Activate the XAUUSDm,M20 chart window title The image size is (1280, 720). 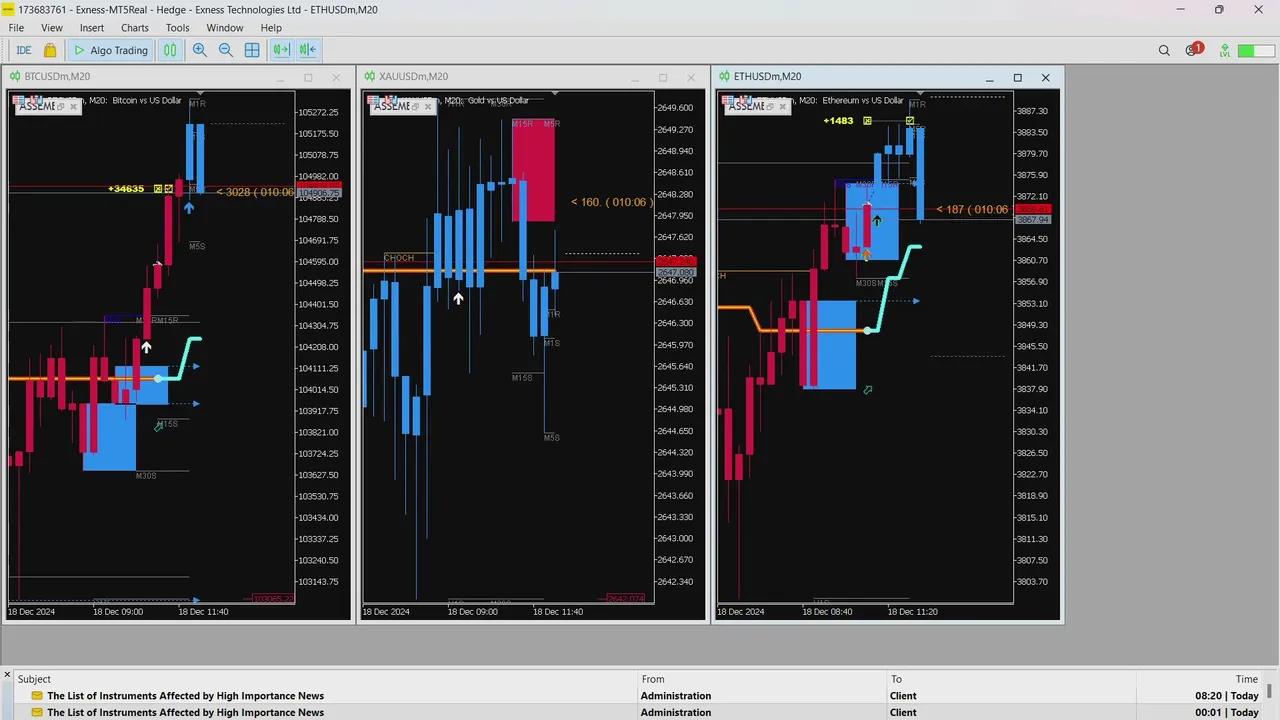(x=414, y=77)
